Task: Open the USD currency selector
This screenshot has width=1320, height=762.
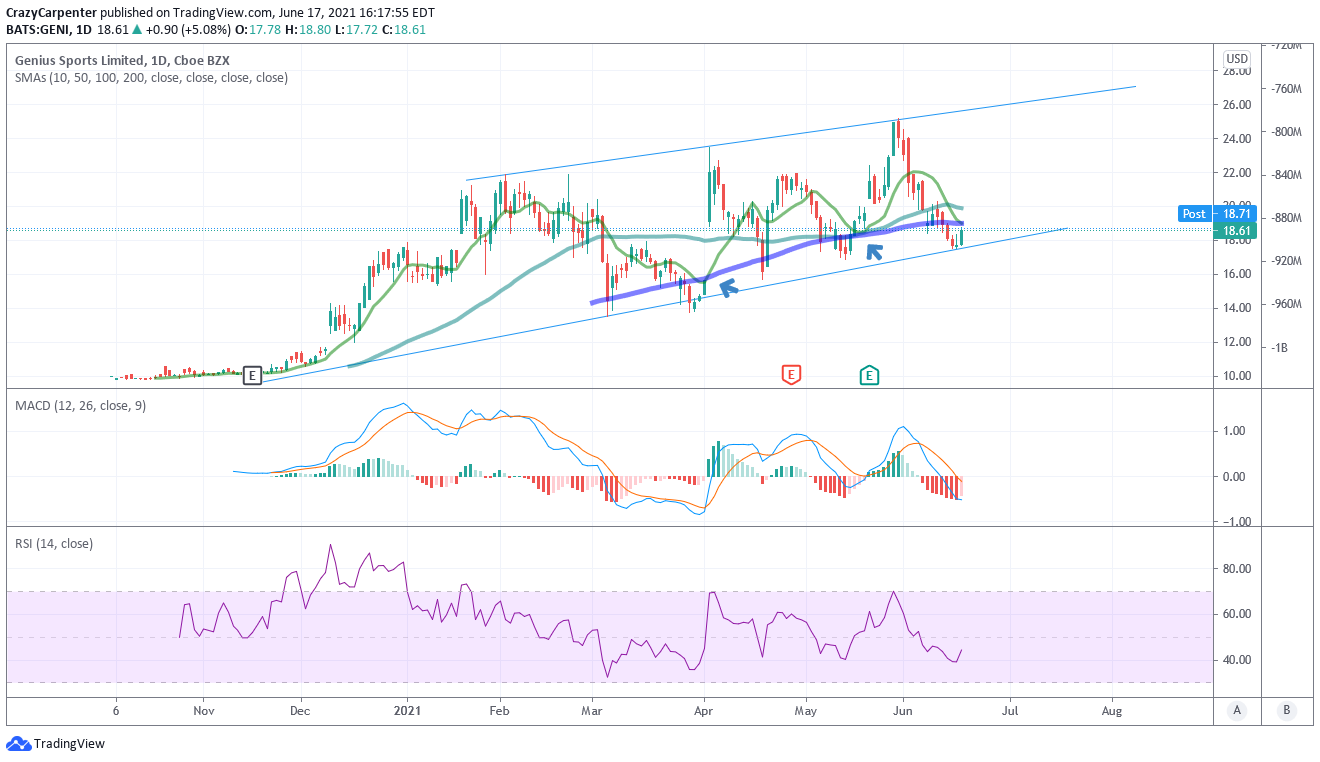Action: [1237, 58]
